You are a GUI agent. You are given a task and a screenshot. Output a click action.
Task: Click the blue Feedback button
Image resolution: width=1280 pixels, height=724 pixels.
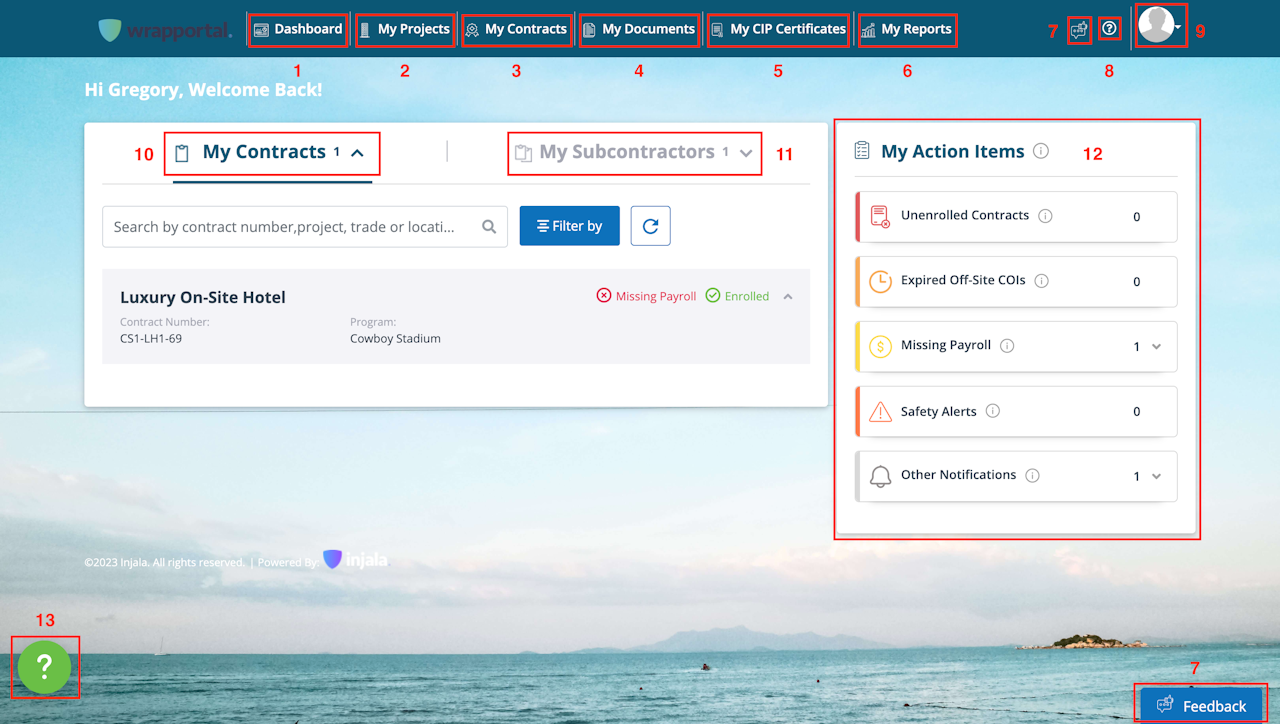(x=1201, y=706)
